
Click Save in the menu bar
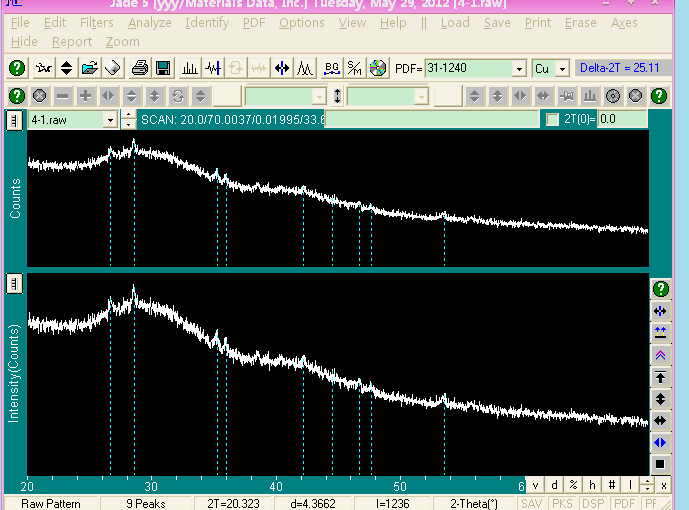pyautogui.click(x=497, y=23)
